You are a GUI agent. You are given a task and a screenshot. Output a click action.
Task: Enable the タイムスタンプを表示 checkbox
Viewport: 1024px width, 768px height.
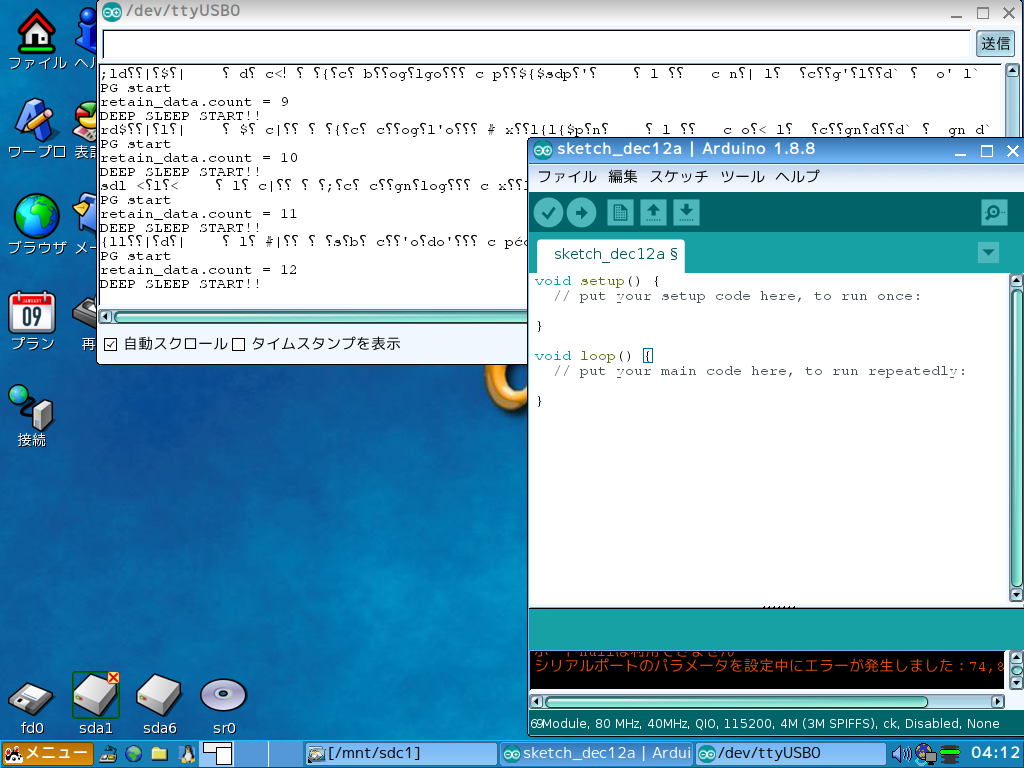tap(238, 344)
